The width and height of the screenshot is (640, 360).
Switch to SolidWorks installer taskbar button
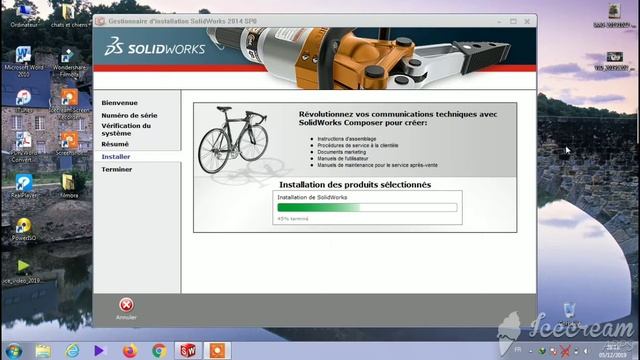(188, 351)
